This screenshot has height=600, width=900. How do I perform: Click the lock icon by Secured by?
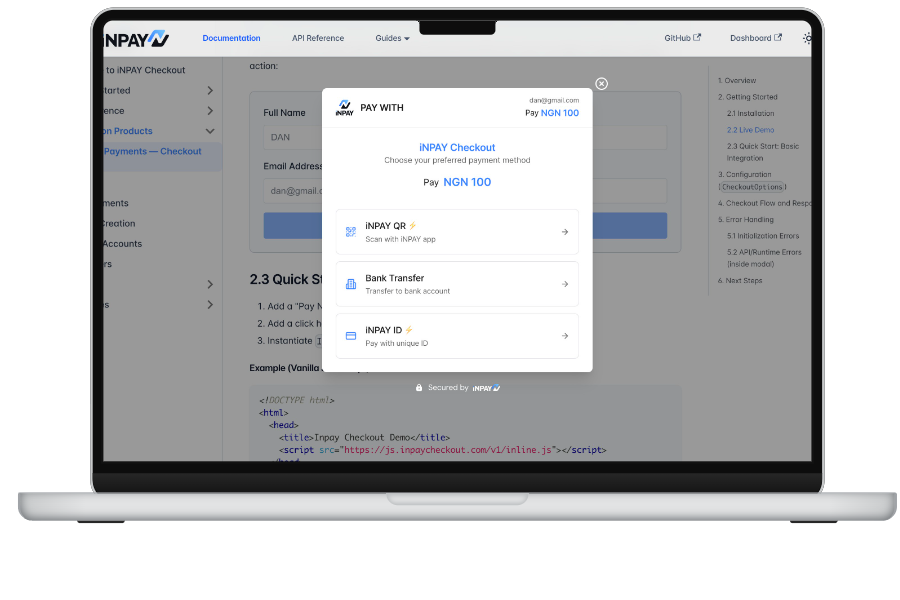pyautogui.click(x=419, y=388)
